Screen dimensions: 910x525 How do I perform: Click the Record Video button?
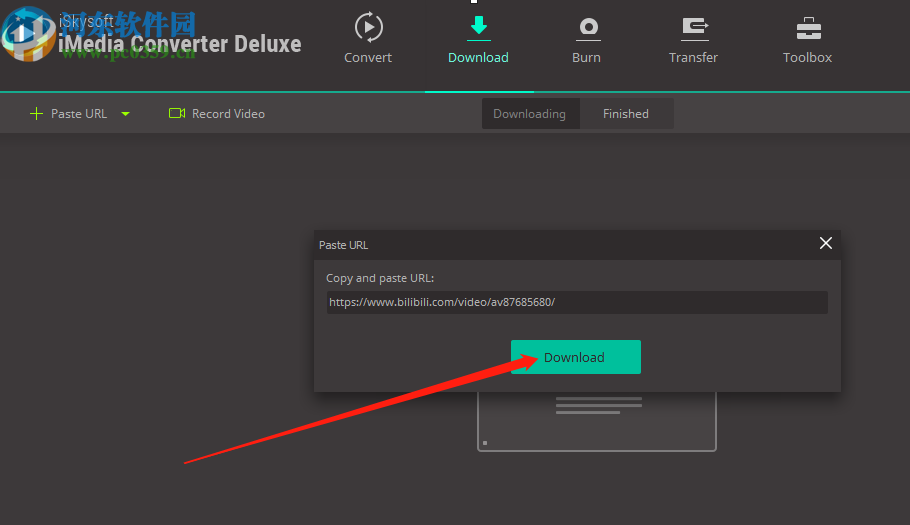[217, 114]
